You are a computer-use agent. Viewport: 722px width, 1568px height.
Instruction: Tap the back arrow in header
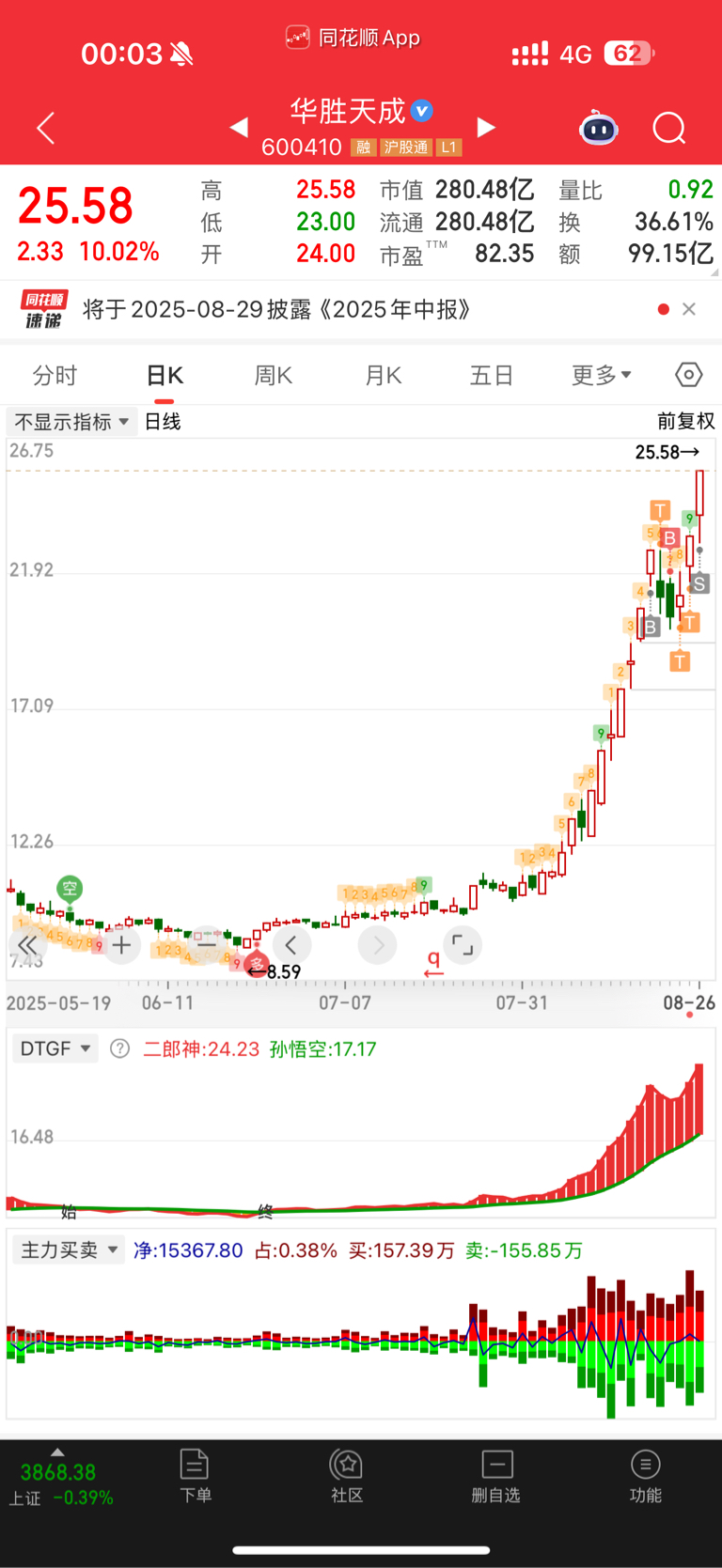point(45,128)
